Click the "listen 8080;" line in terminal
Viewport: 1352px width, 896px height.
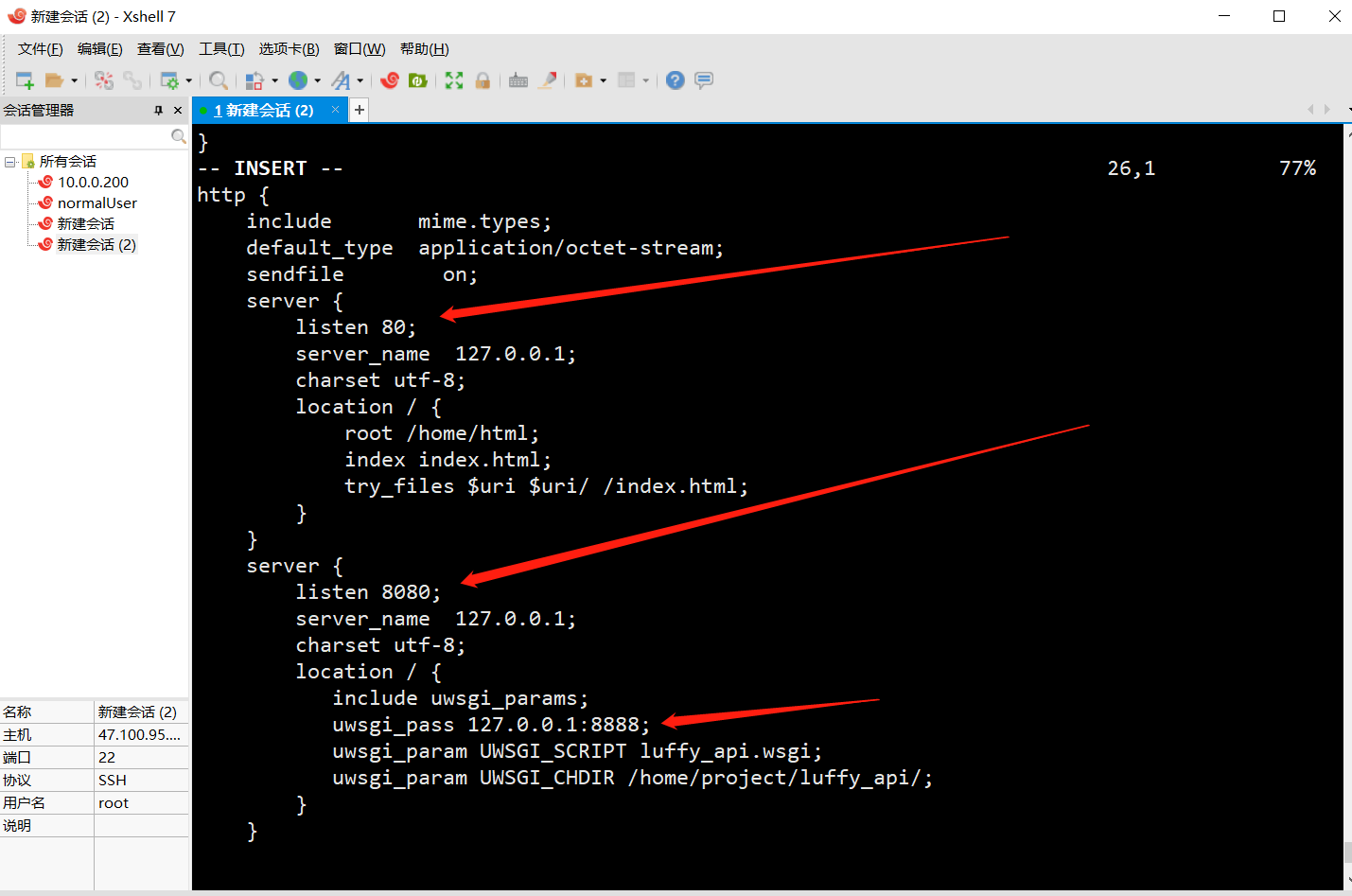[368, 592]
